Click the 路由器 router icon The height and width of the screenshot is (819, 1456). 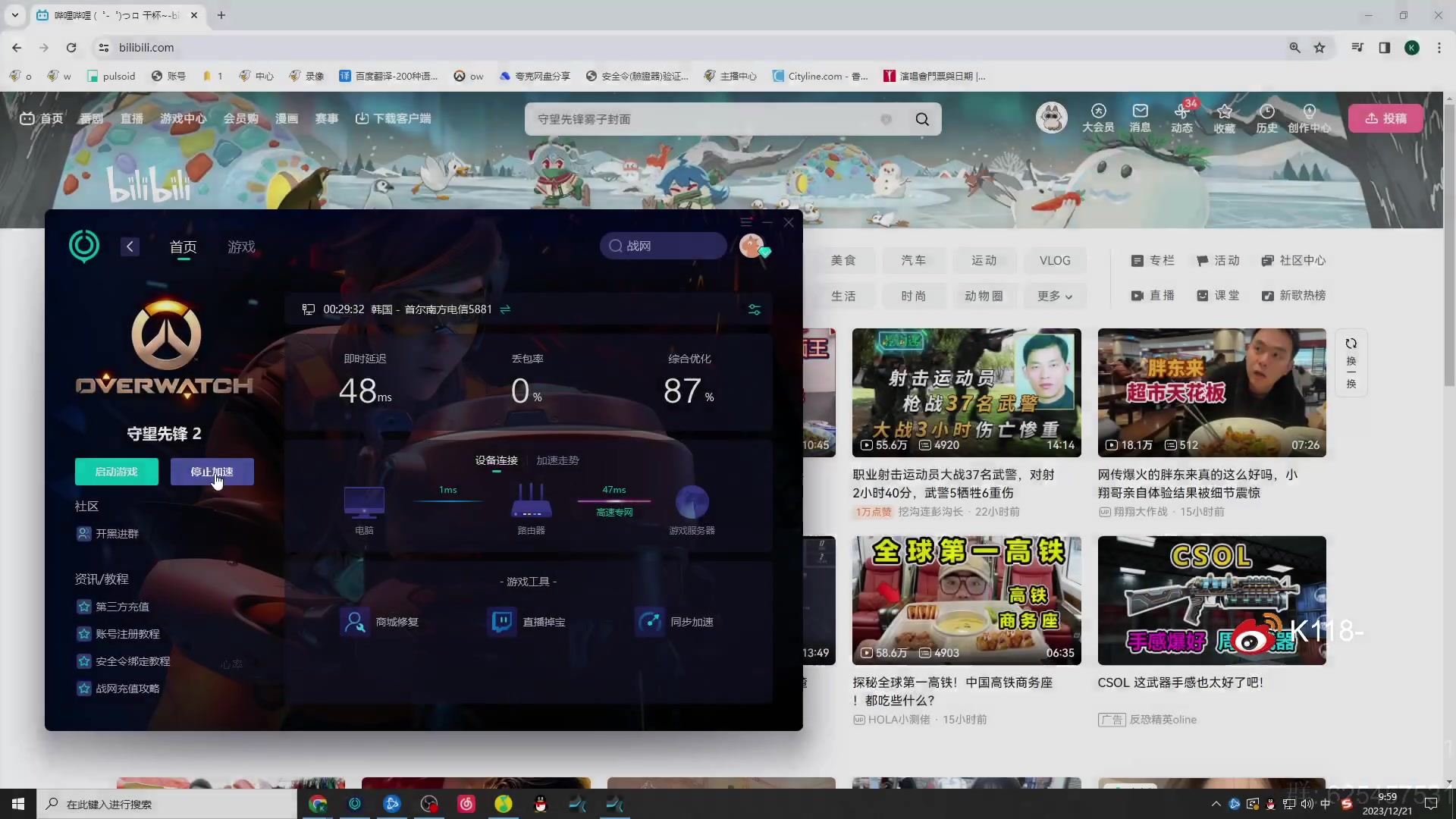pyautogui.click(x=531, y=502)
